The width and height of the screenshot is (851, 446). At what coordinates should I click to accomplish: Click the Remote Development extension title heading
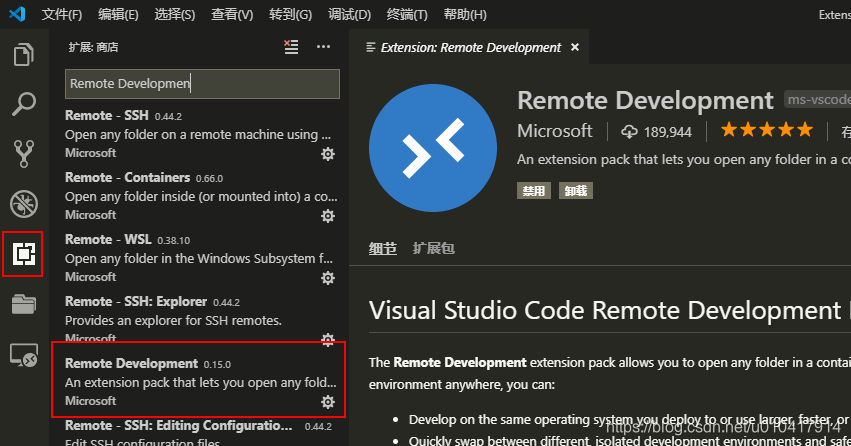click(x=645, y=100)
